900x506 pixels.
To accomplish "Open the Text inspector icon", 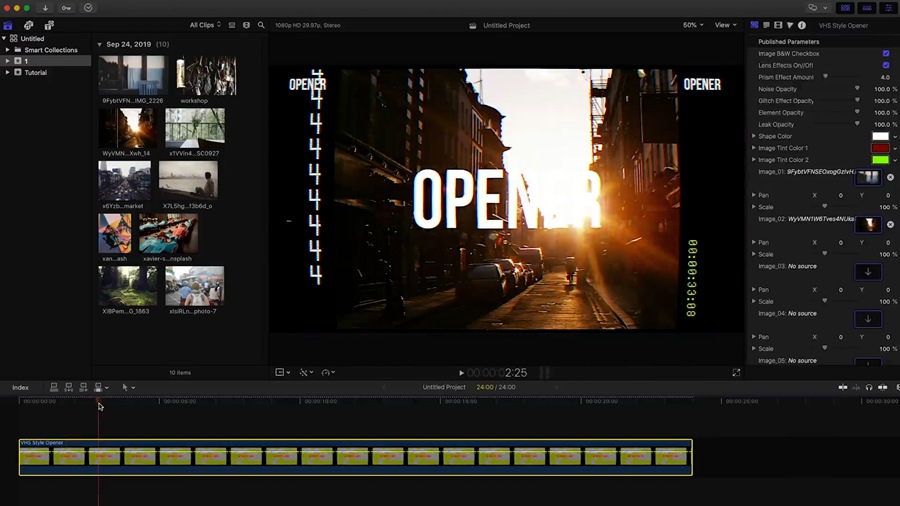I will (766, 25).
